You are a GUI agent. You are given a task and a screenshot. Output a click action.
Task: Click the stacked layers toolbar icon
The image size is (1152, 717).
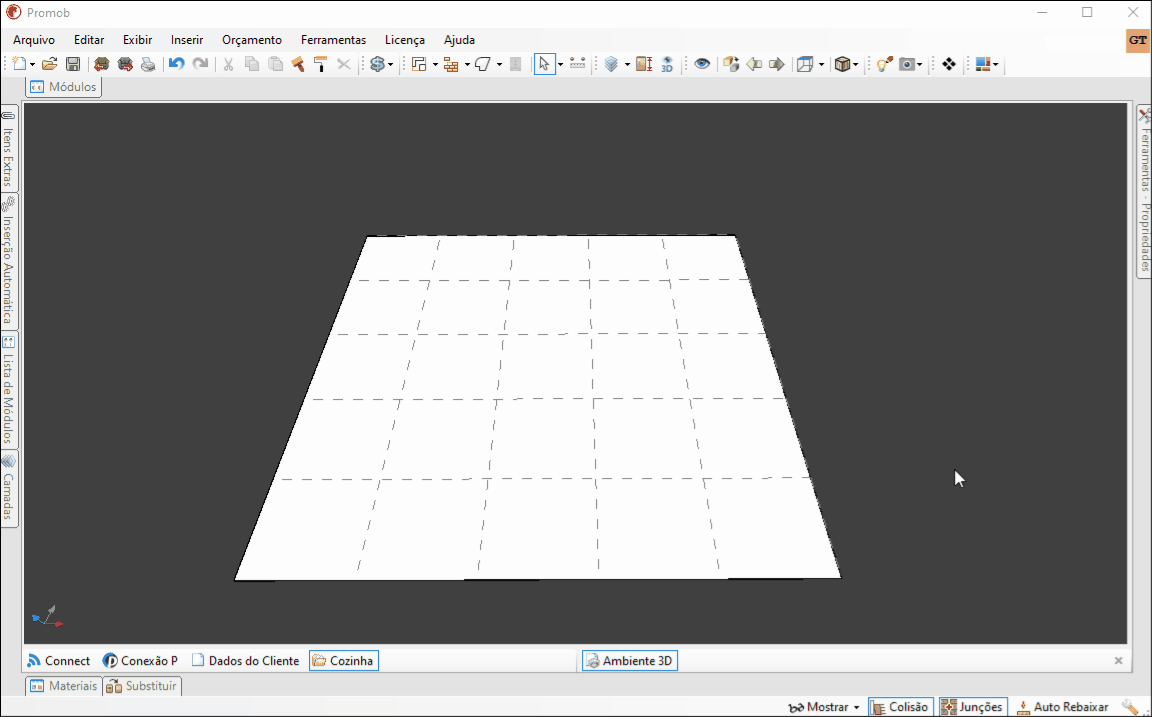point(611,64)
